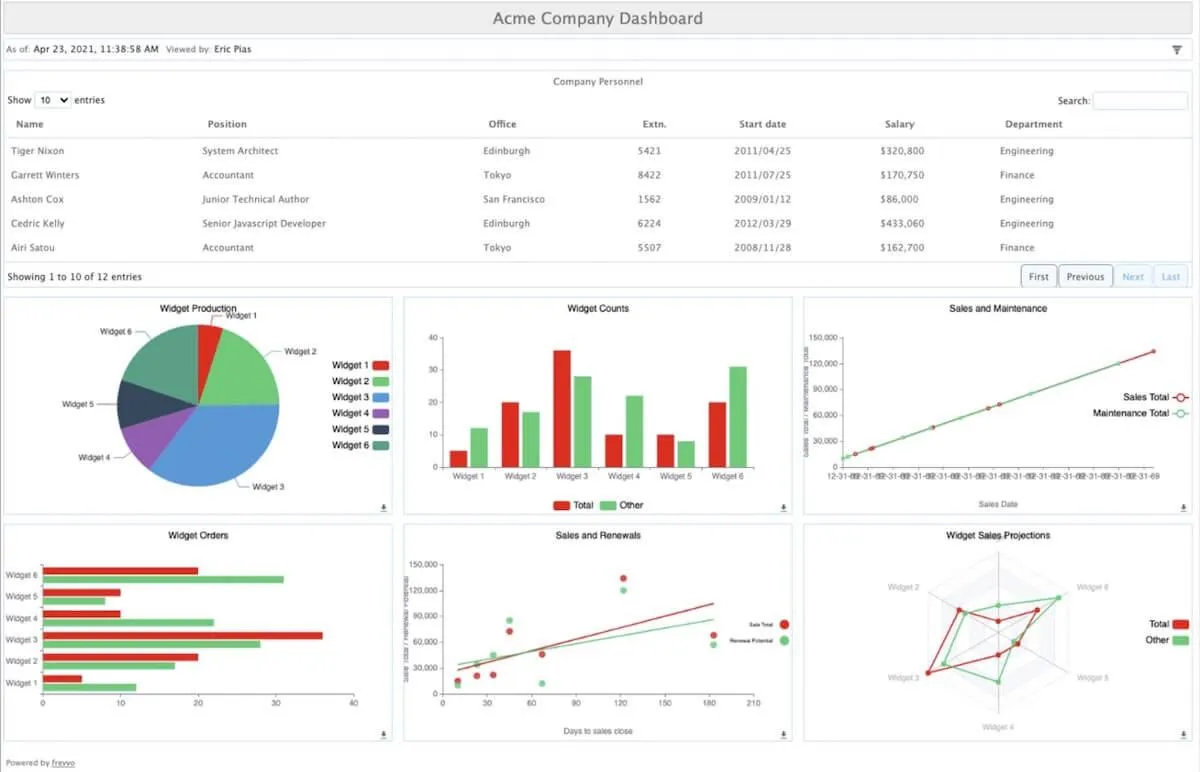Click the Previous pagination button
This screenshot has height=772, width=1200.
[1085, 276]
